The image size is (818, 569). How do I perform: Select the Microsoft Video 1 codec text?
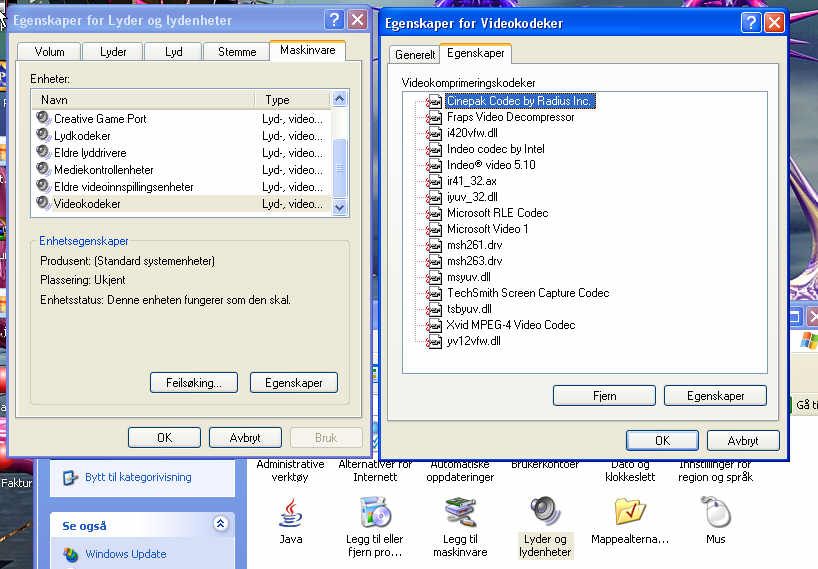click(487, 229)
